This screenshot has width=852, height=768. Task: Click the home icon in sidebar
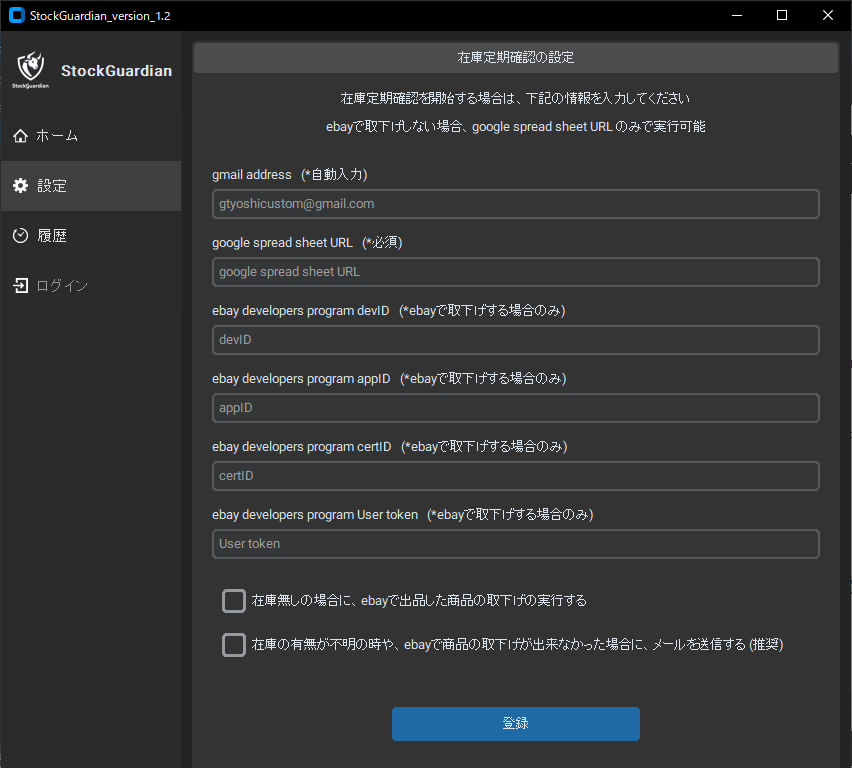tap(21, 136)
